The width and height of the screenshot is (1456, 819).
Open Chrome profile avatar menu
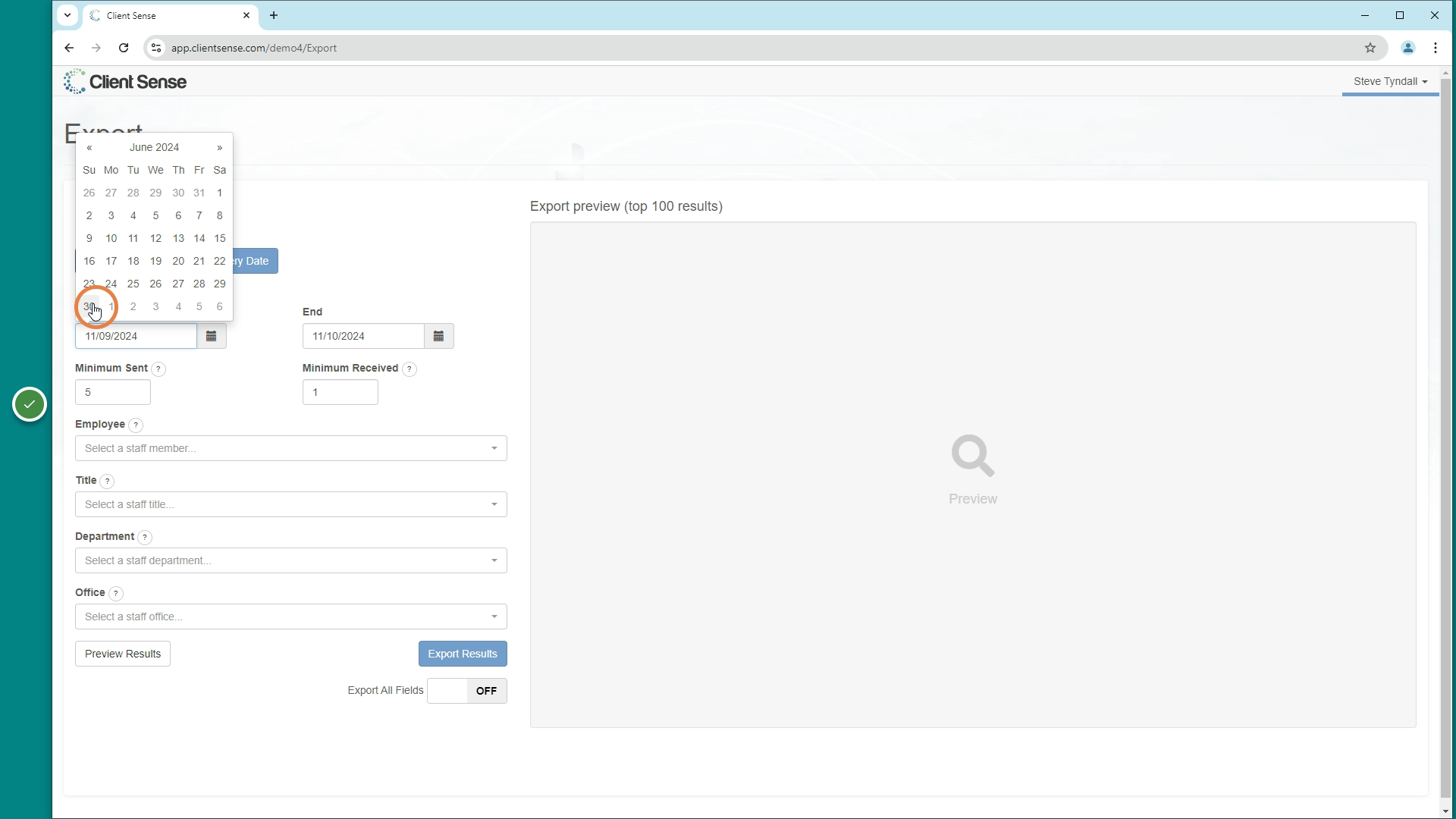(1408, 48)
